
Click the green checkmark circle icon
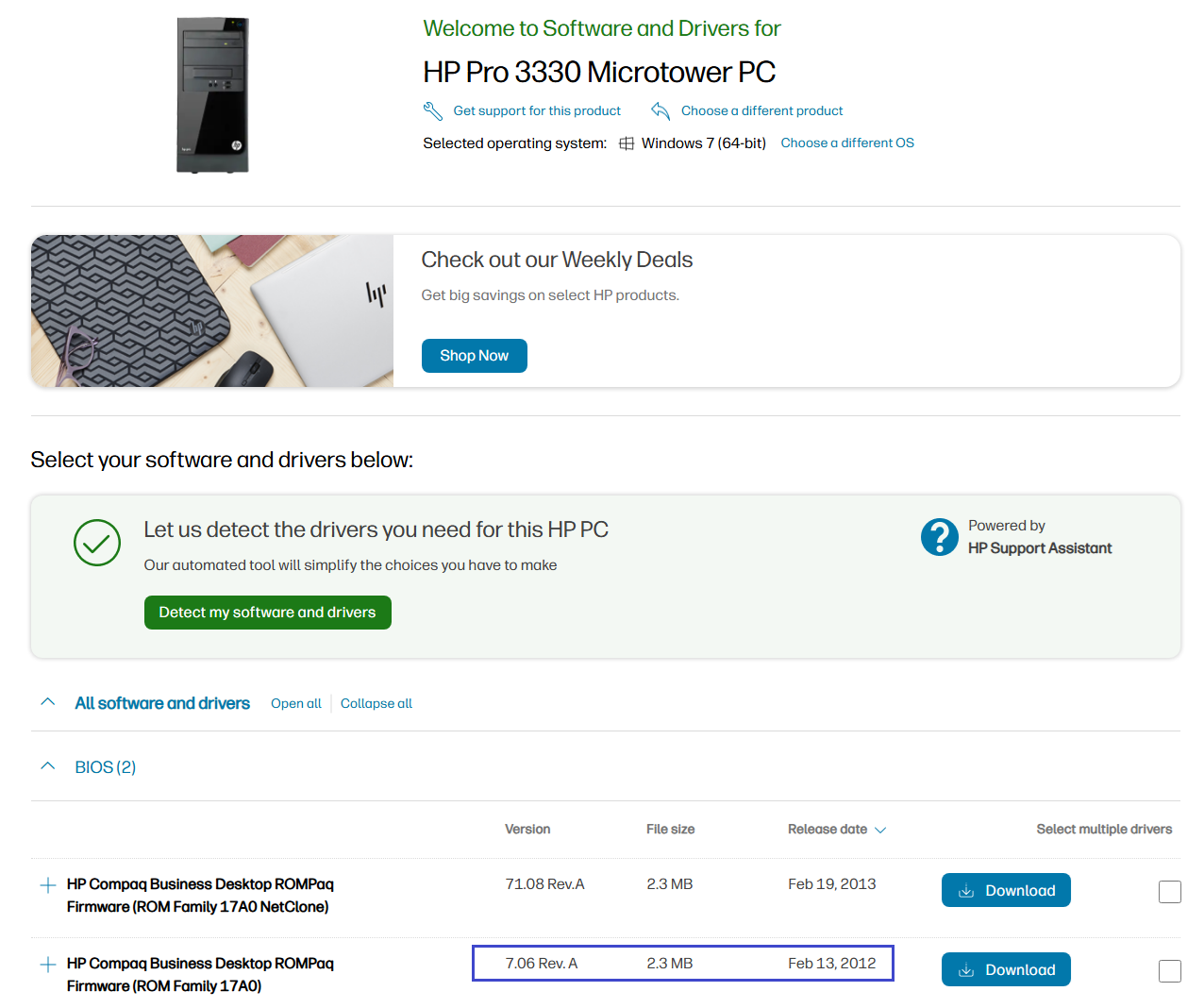97,543
